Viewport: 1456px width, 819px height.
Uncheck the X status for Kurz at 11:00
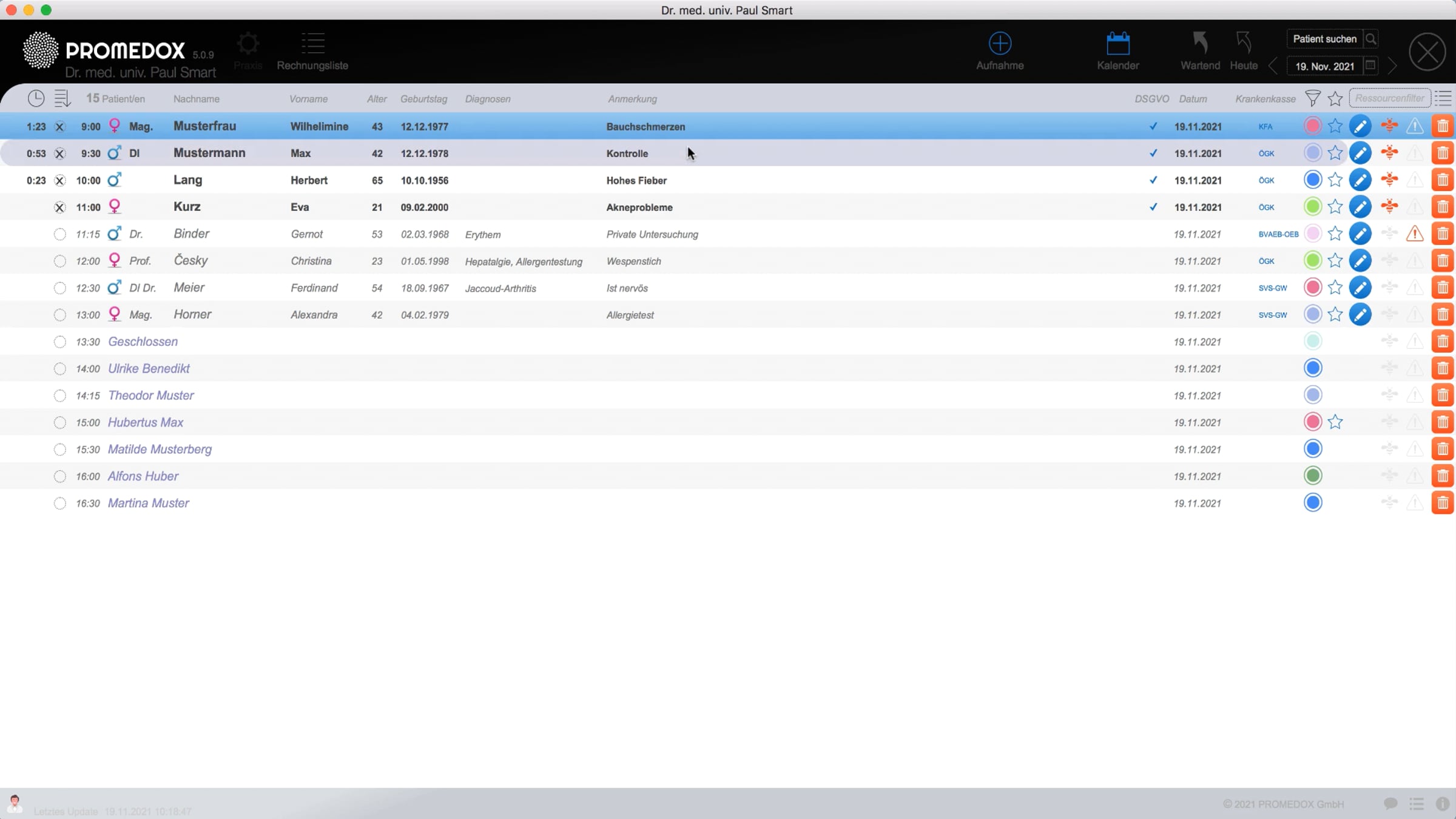[x=59, y=207]
